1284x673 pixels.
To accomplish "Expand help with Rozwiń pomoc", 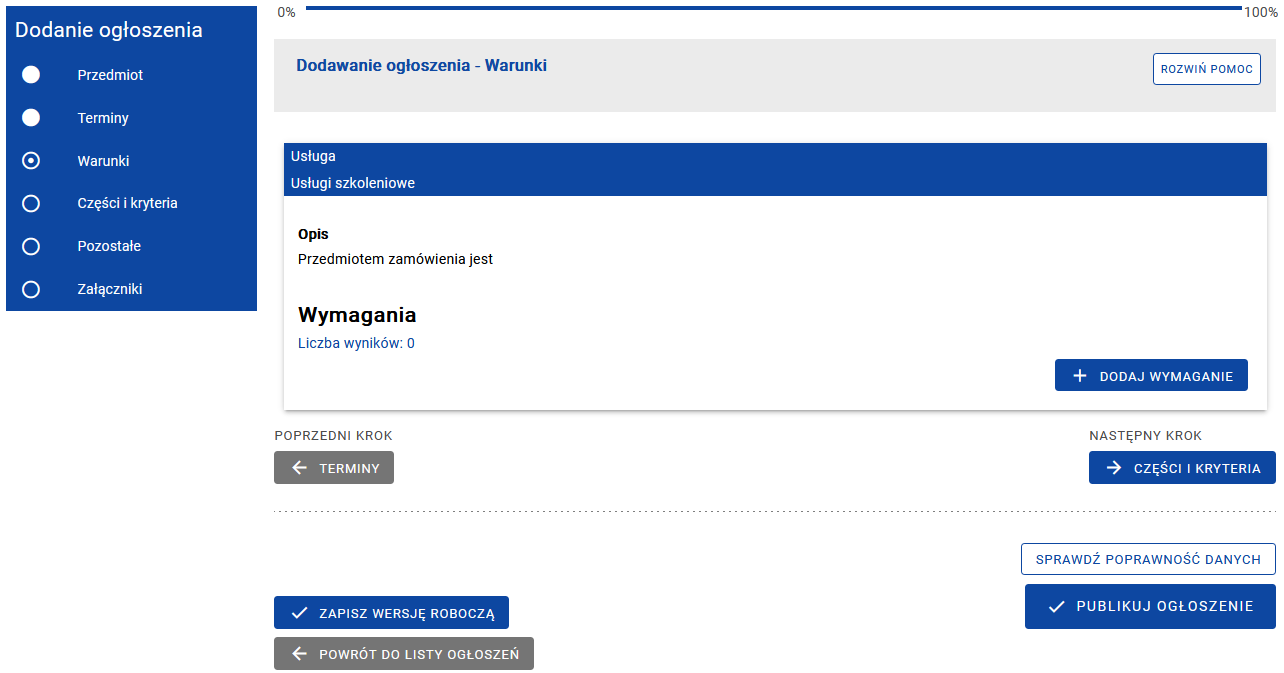I will pos(1206,69).
